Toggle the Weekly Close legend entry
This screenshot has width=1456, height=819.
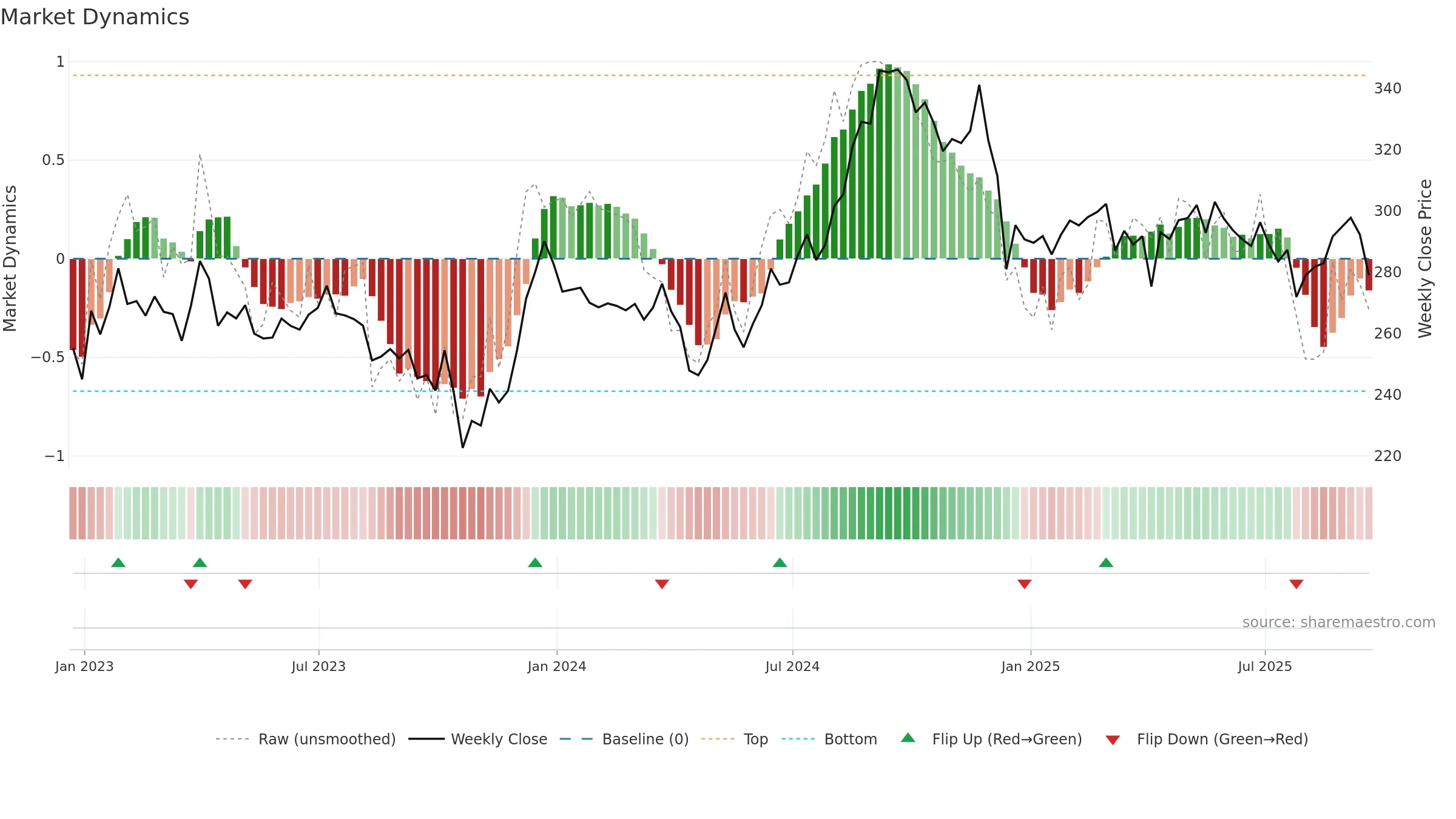[x=478, y=740]
